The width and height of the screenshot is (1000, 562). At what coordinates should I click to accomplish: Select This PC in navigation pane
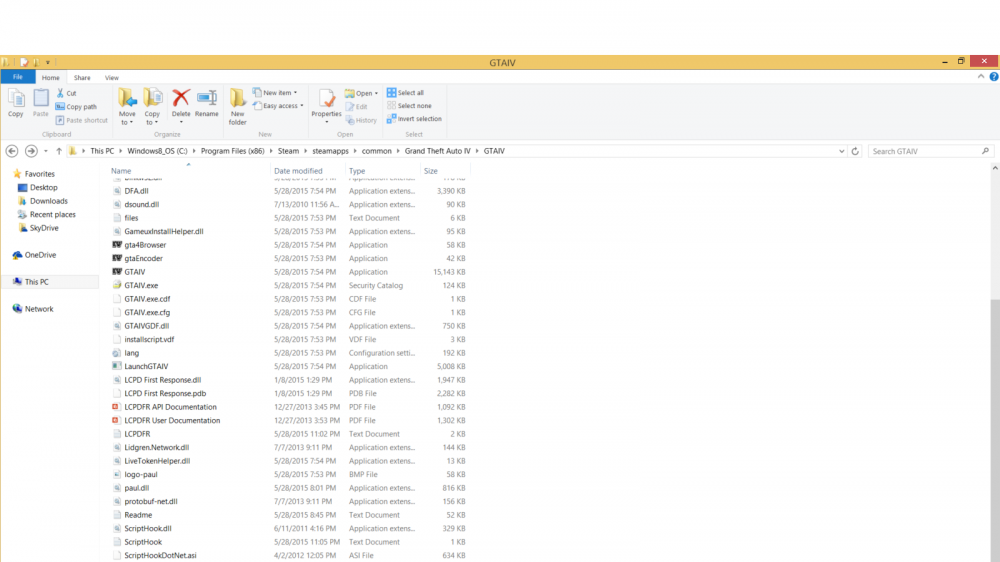tap(36, 282)
